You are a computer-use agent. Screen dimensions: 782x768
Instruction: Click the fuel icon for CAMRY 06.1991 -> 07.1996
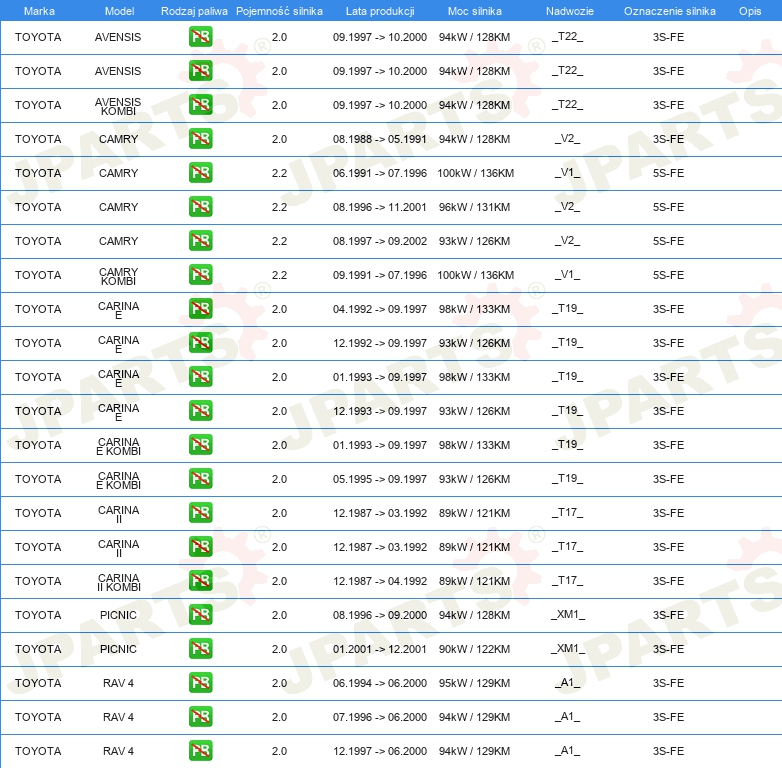200,173
